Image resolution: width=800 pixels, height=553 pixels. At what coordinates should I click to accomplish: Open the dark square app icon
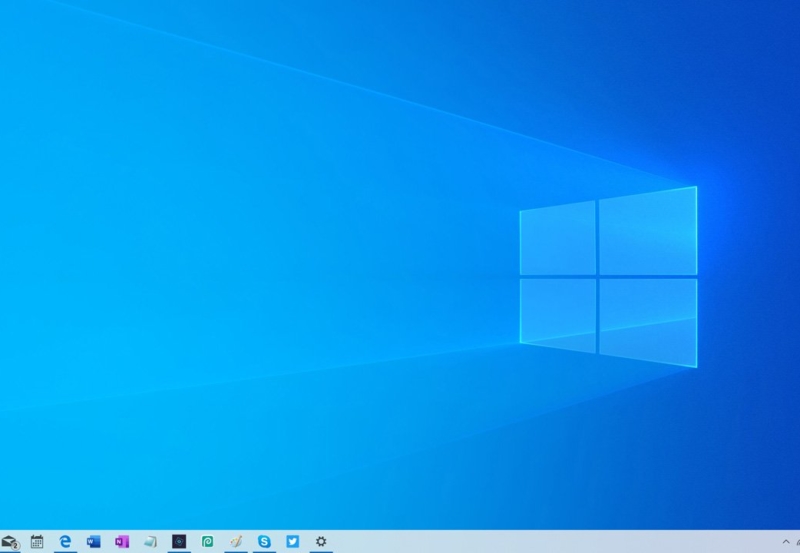click(x=179, y=541)
